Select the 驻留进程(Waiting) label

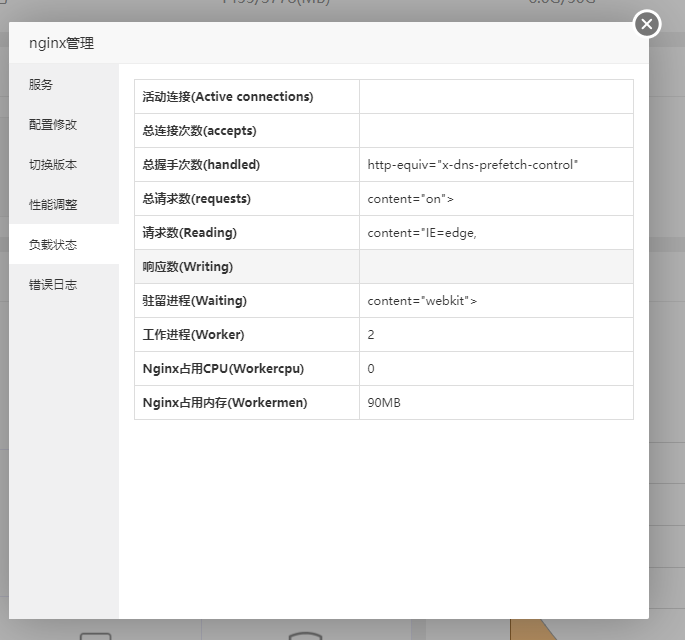click(194, 301)
